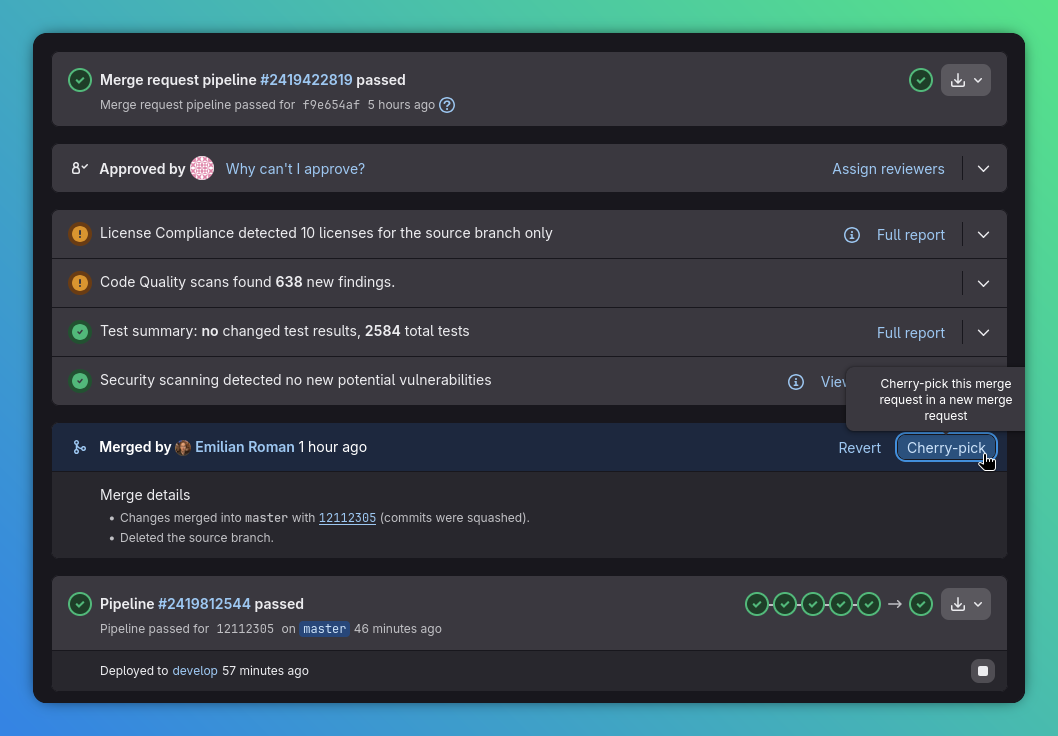Image resolution: width=1058 pixels, height=736 pixels.
Task: Expand the Test summary section
Action: (x=983, y=332)
